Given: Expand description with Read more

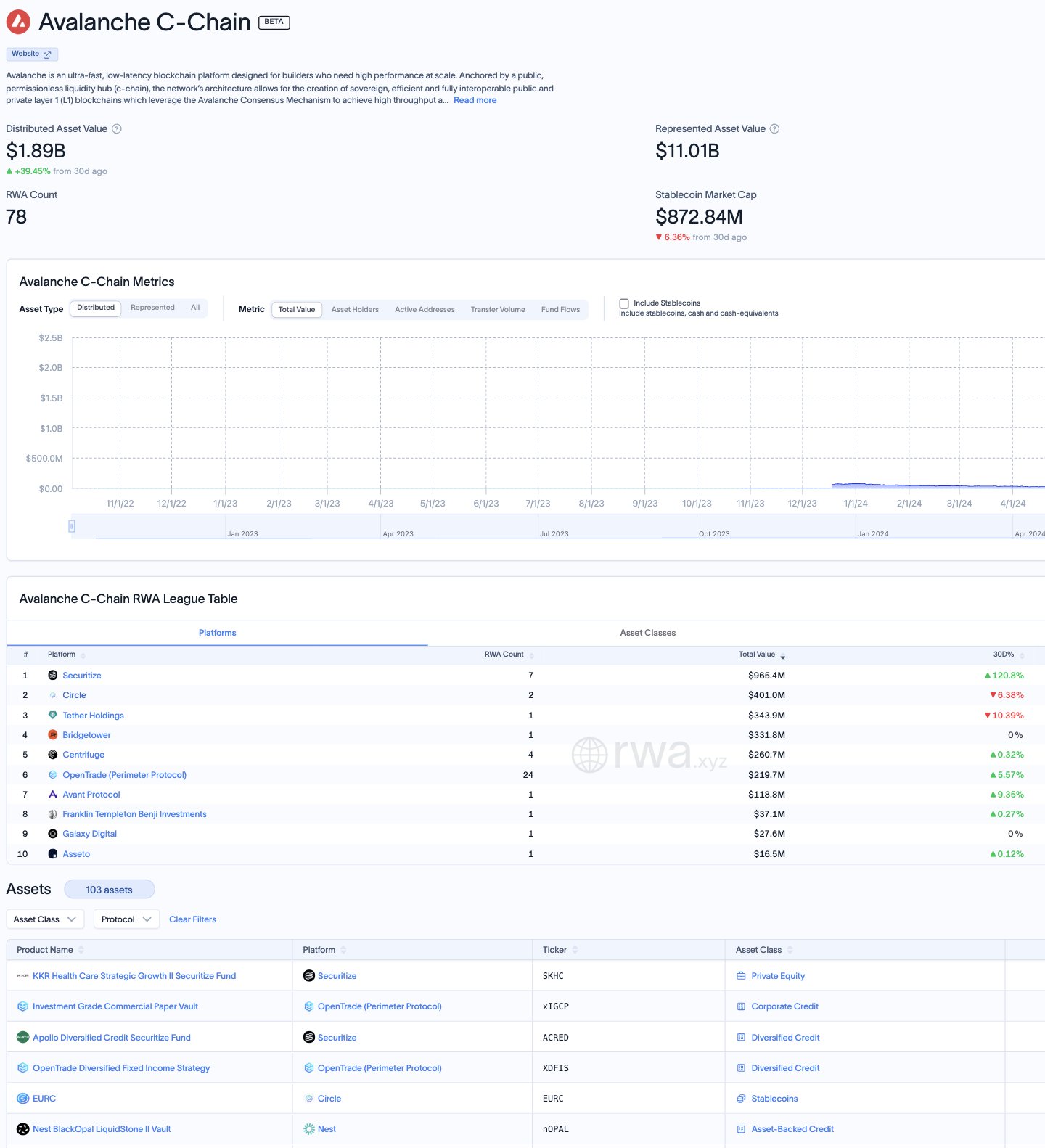Looking at the screenshot, I should coord(475,100).
